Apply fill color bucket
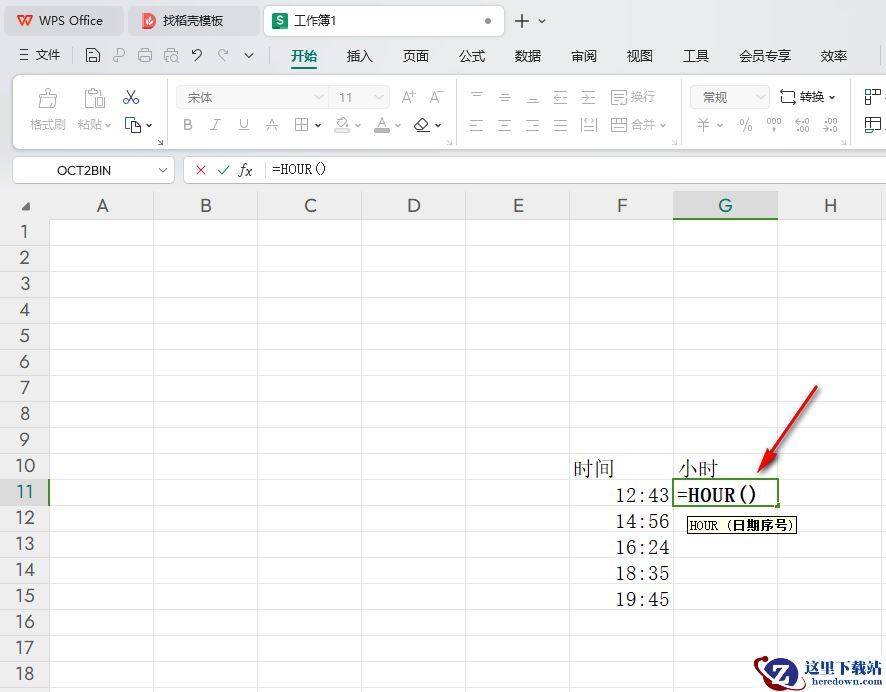The image size is (886, 692). click(x=342, y=125)
